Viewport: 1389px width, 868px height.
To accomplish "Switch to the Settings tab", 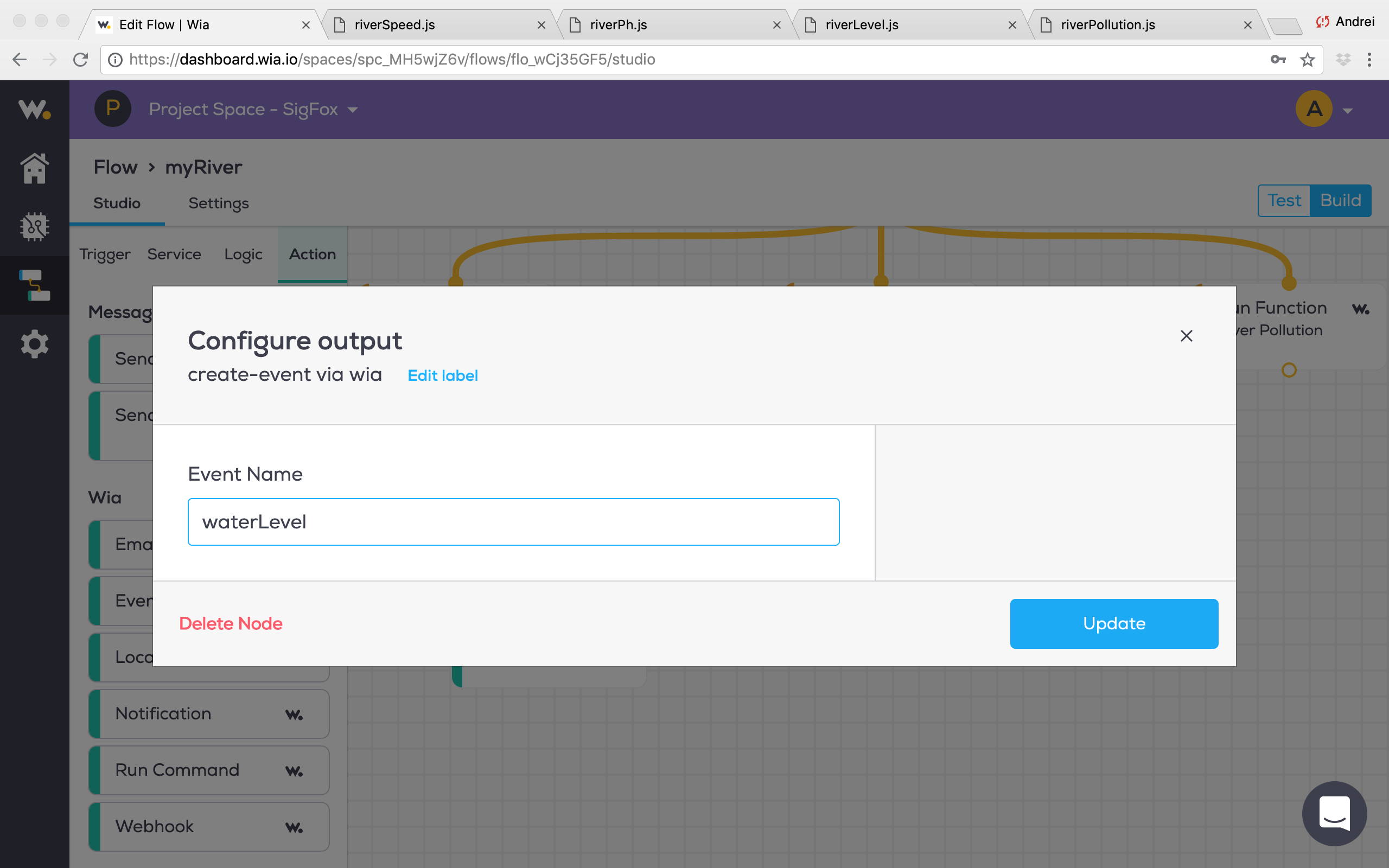I will [218, 203].
